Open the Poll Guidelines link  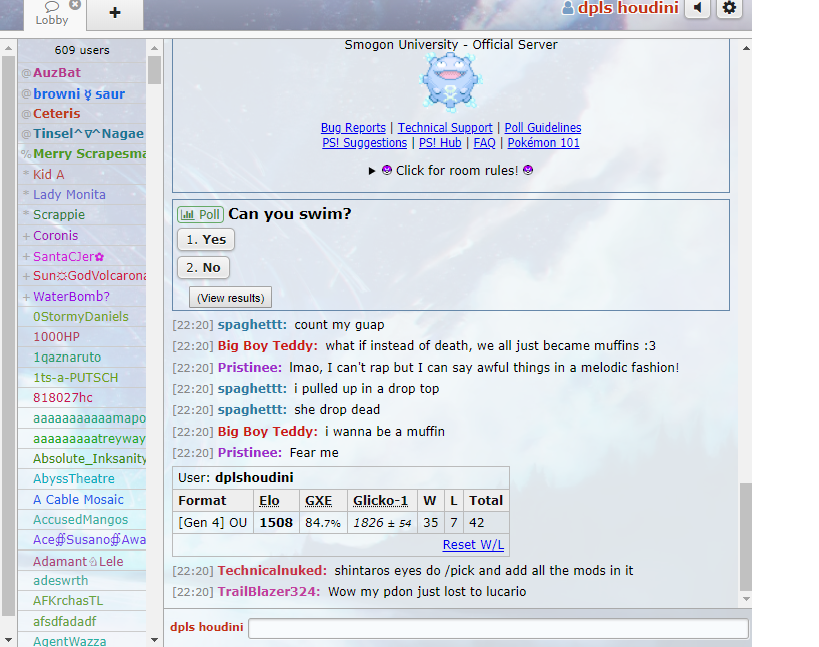click(543, 128)
